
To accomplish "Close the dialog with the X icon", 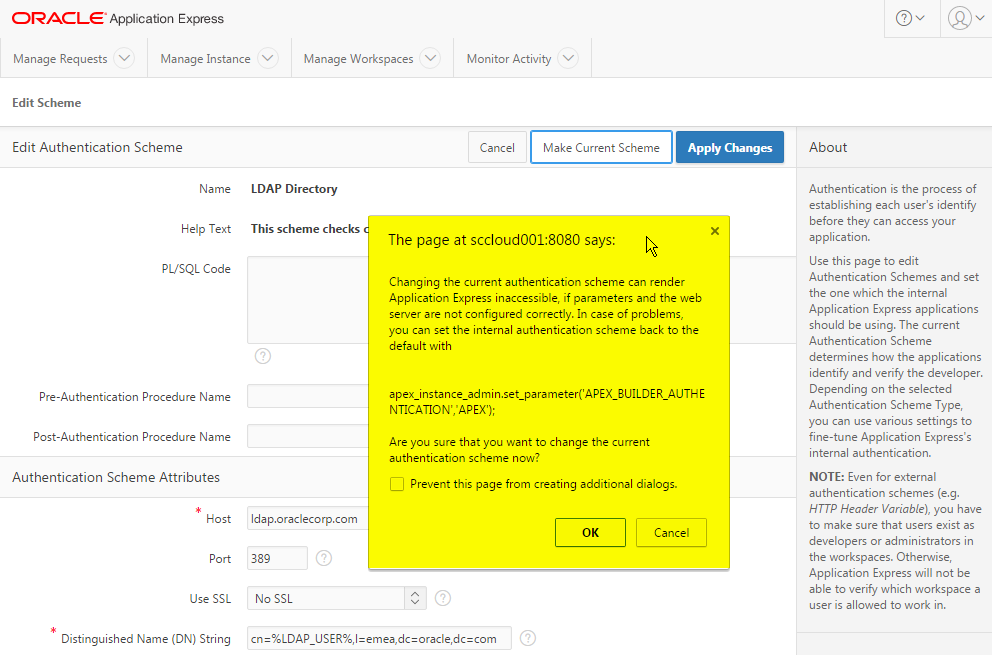I will [714, 231].
